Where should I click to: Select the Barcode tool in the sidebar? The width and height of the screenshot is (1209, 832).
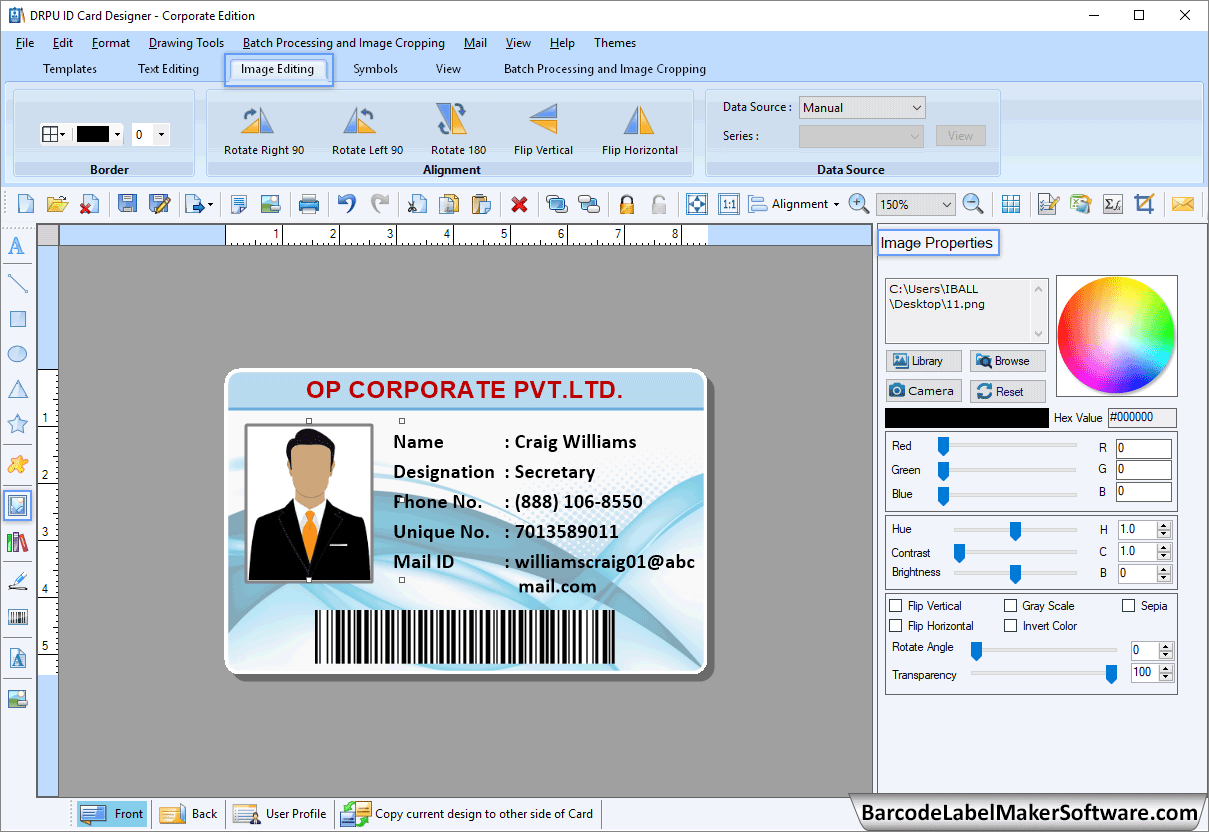pos(16,617)
